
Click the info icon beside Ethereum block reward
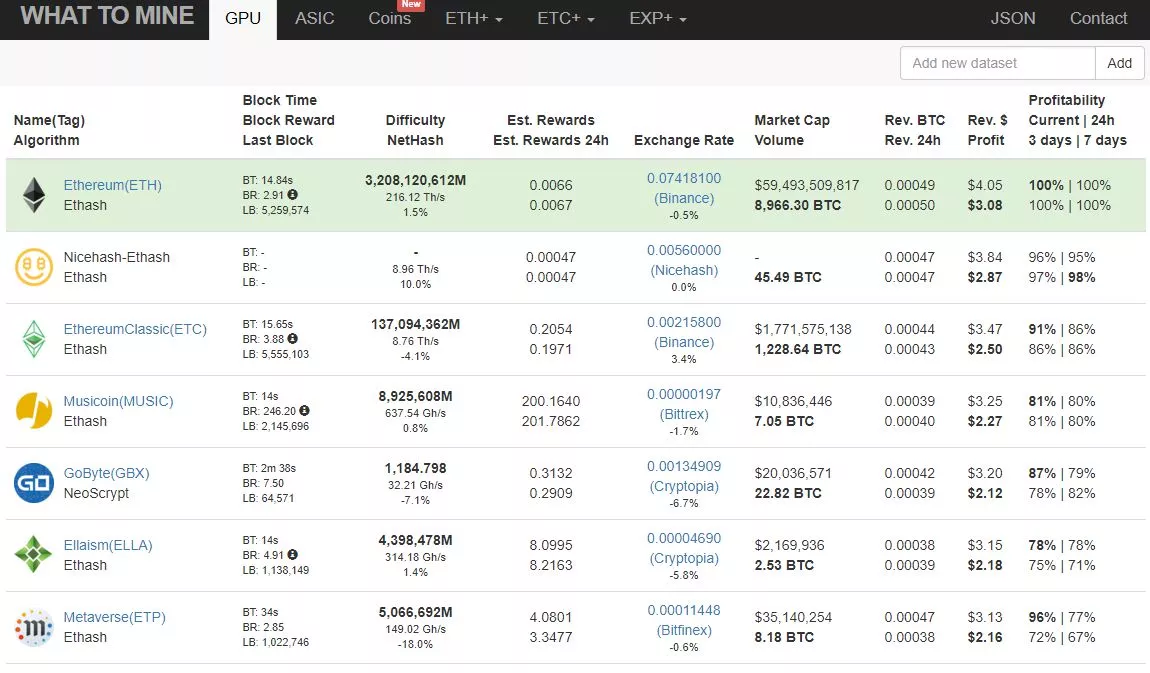[x=293, y=194]
